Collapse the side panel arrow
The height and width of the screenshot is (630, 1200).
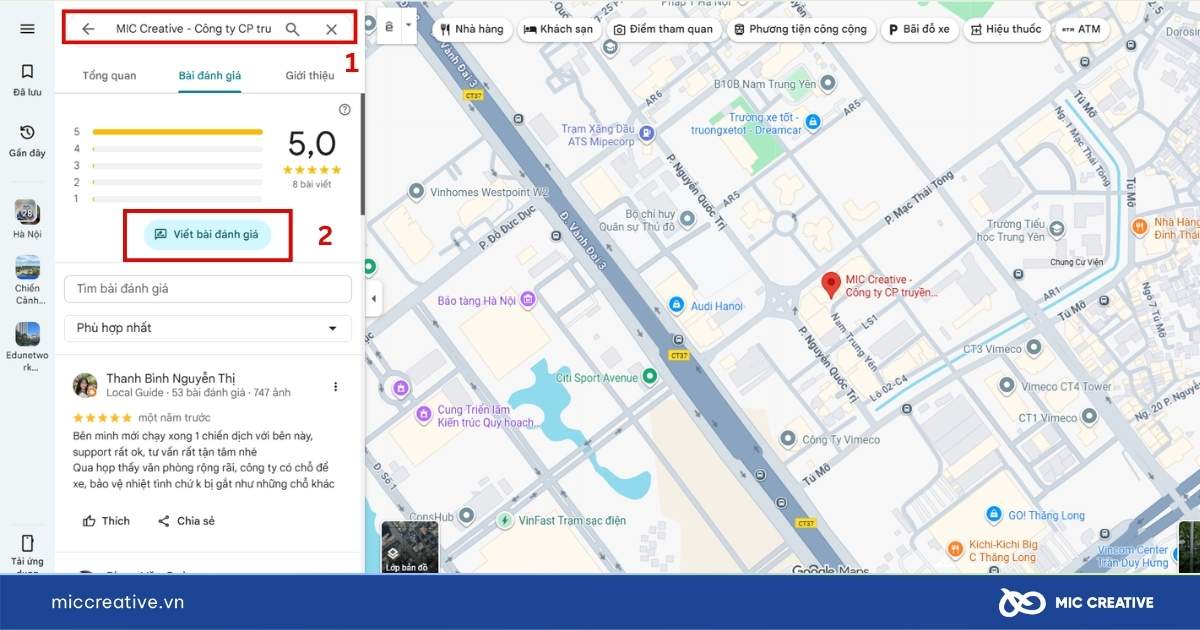click(x=373, y=299)
